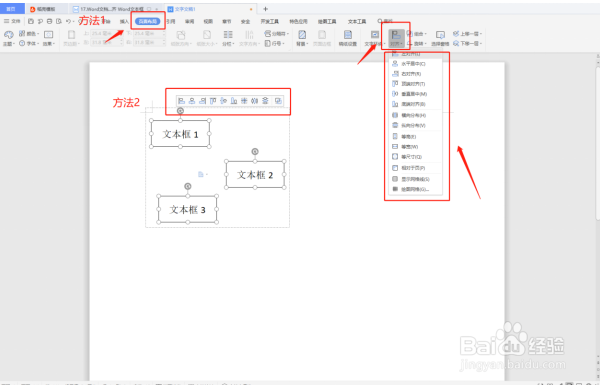Screen dimensions: 600x386
Task: Toggle 相对于页(P) in align menu
Action: [416, 168]
